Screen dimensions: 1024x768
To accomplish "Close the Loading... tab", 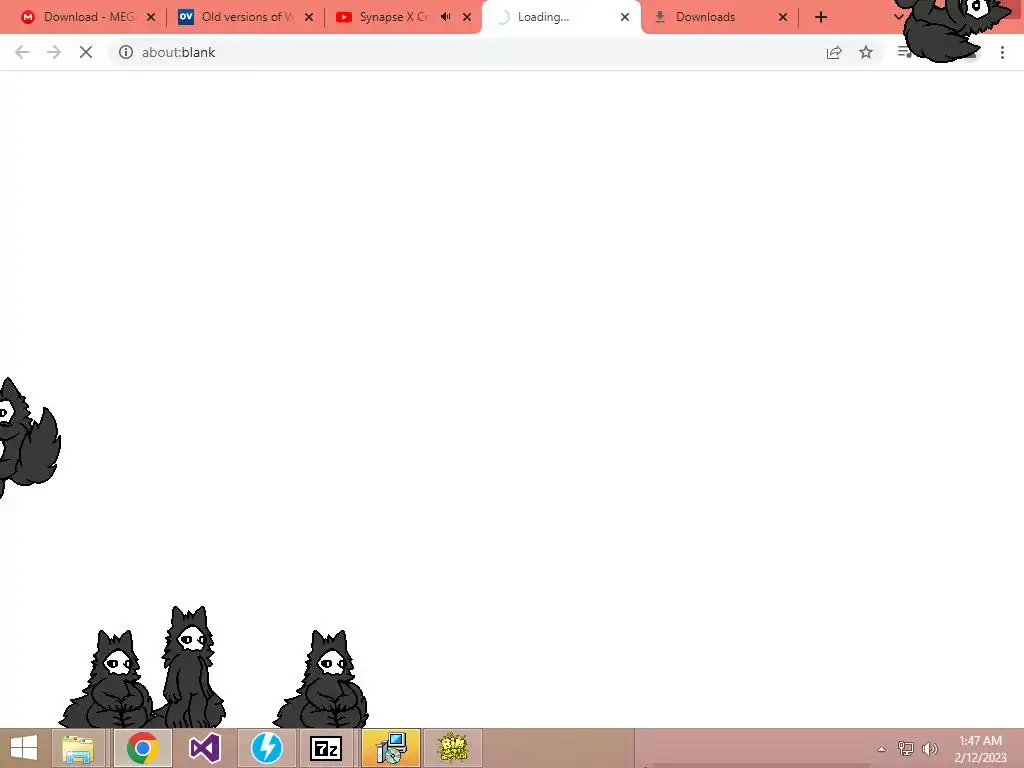I will pyautogui.click(x=625, y=17).
